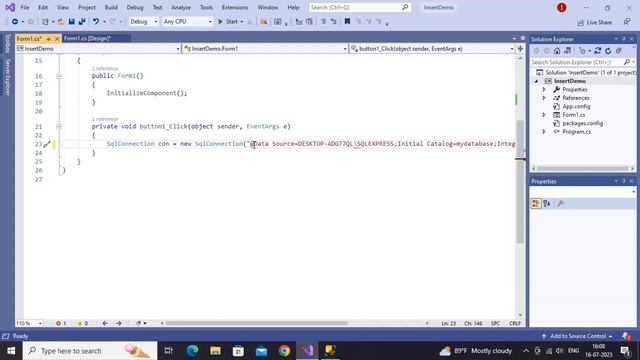
Task: Open Google Chrome from the taskbar
Action: pos(284,351)
